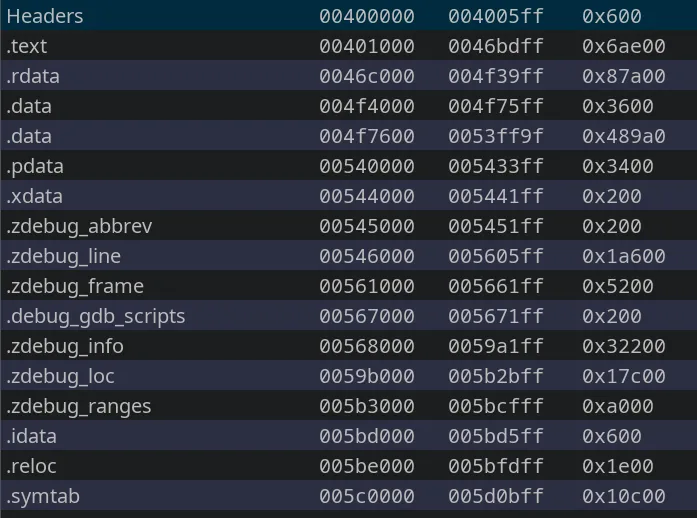Click end address 0046bdff
This screenshot has width=697, height=518.
[x=496, y=46]
